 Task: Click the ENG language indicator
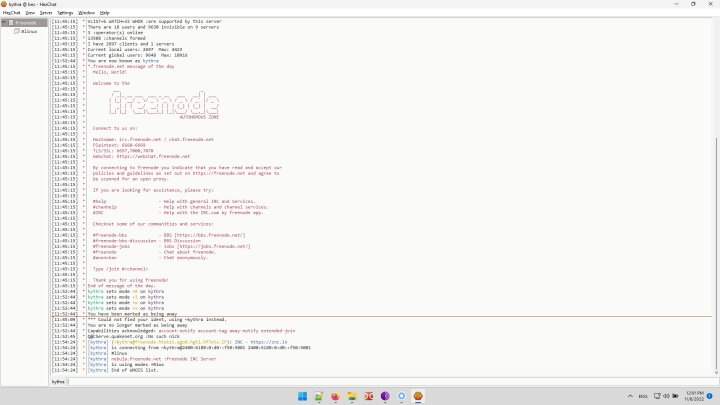pyautogui.click(x=643, y=396)
